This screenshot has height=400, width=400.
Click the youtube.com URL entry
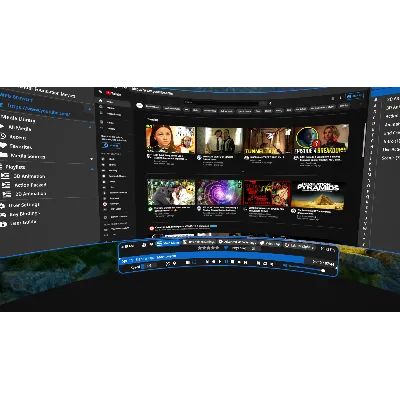coord(39,109)
